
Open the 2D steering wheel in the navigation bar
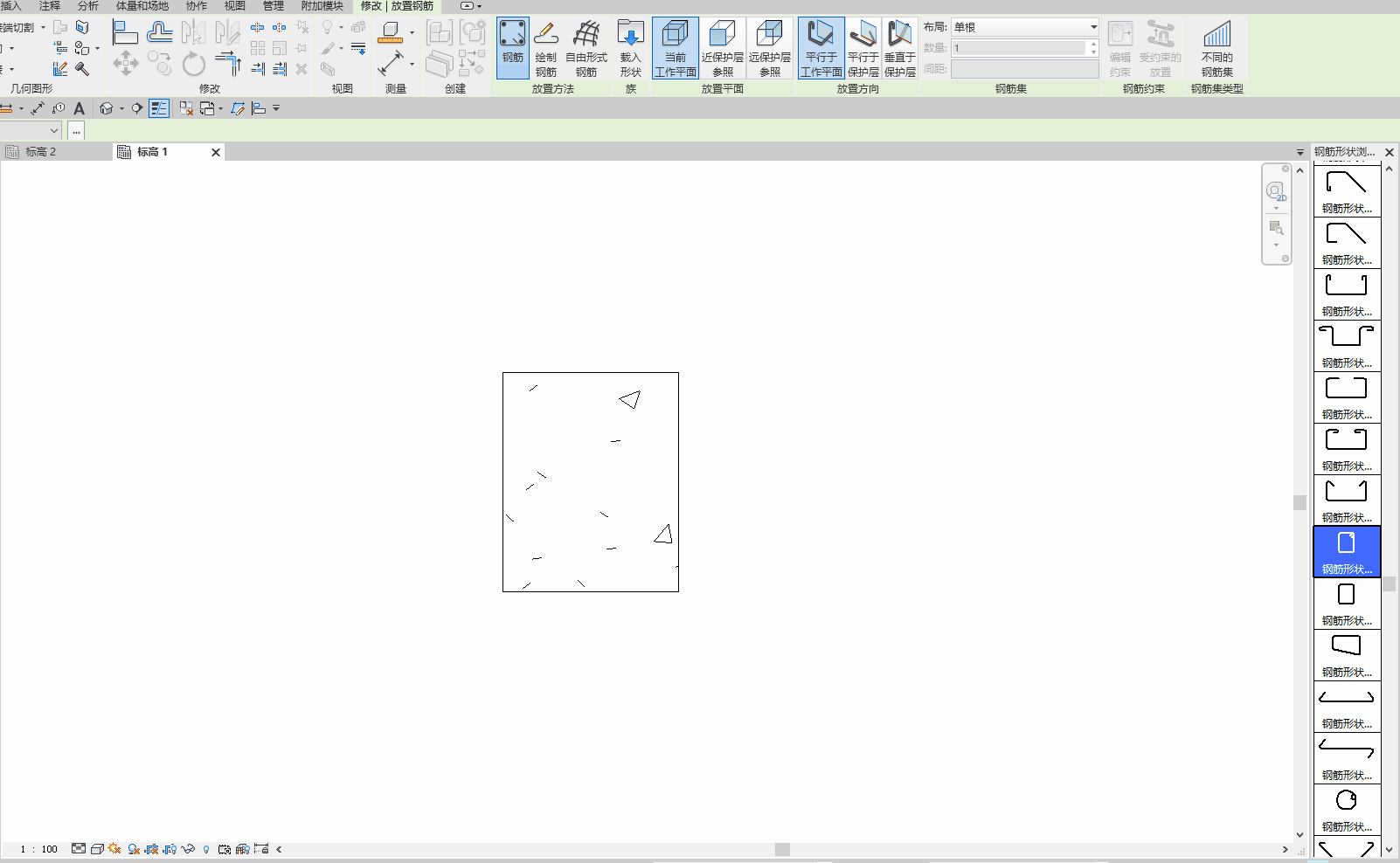tap(1276, 191)
